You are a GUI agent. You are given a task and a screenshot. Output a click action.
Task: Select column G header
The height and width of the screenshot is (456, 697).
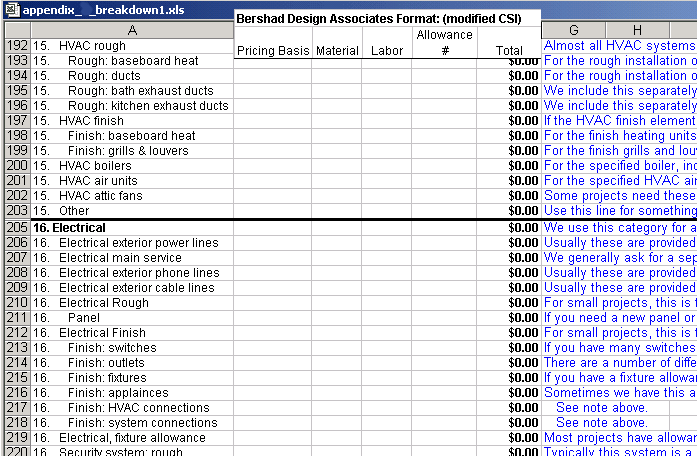coord(573,30)
